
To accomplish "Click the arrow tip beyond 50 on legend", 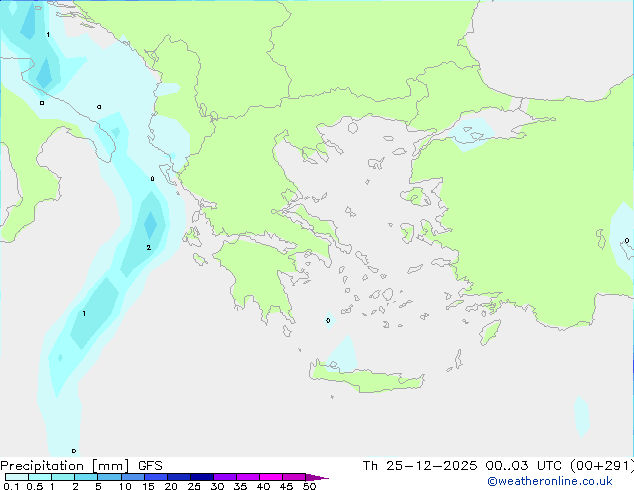I will [x=317, y=477].
